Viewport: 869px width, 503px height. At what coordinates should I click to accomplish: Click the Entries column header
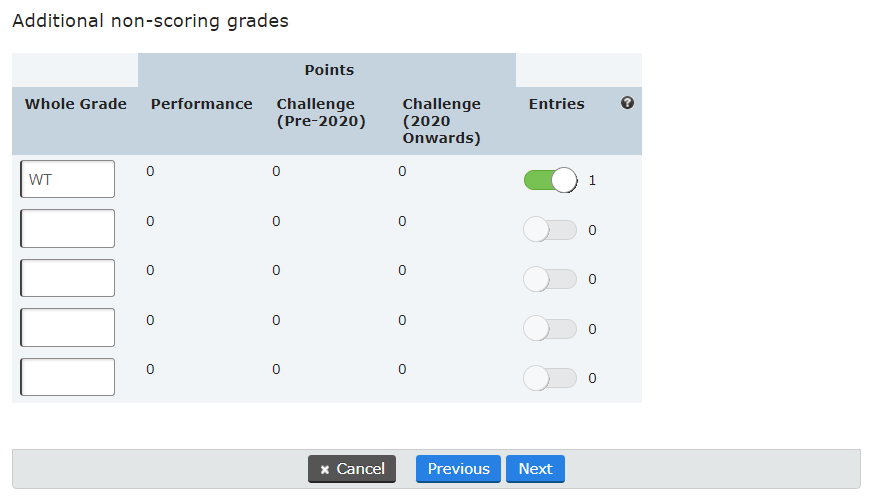556,104
